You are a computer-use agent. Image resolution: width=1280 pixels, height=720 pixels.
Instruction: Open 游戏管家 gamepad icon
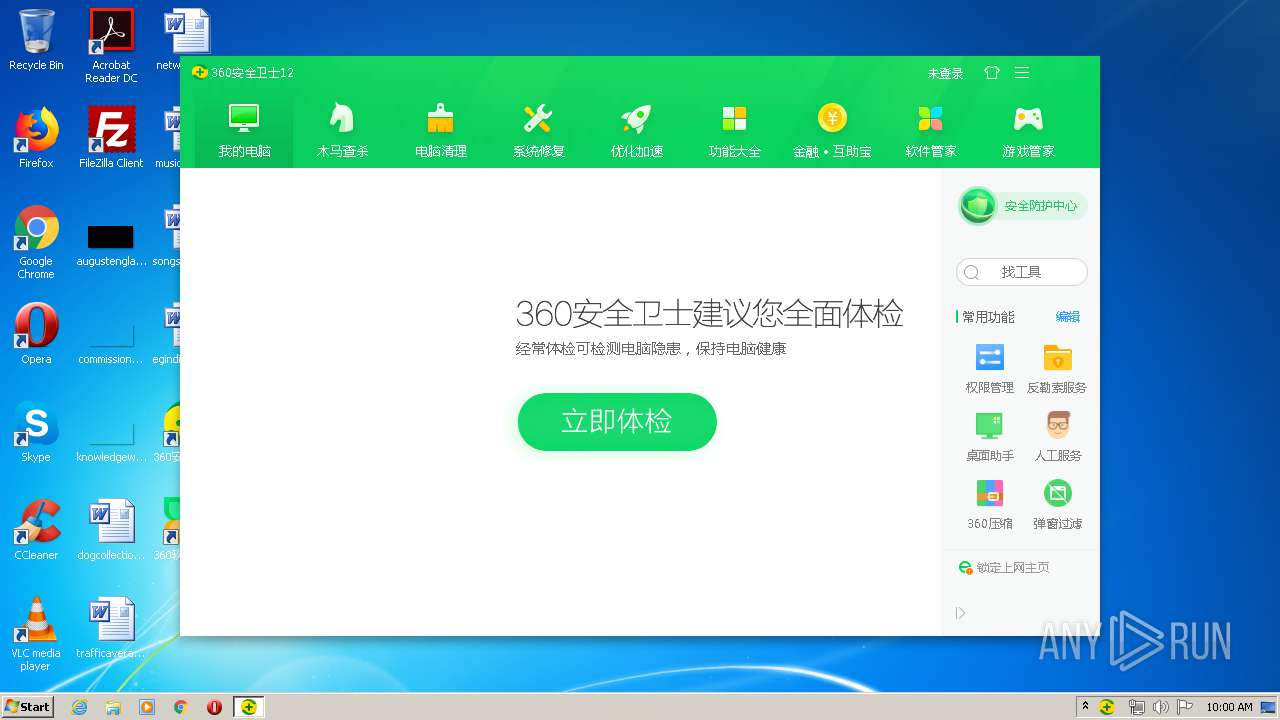tap(1029, 130)
